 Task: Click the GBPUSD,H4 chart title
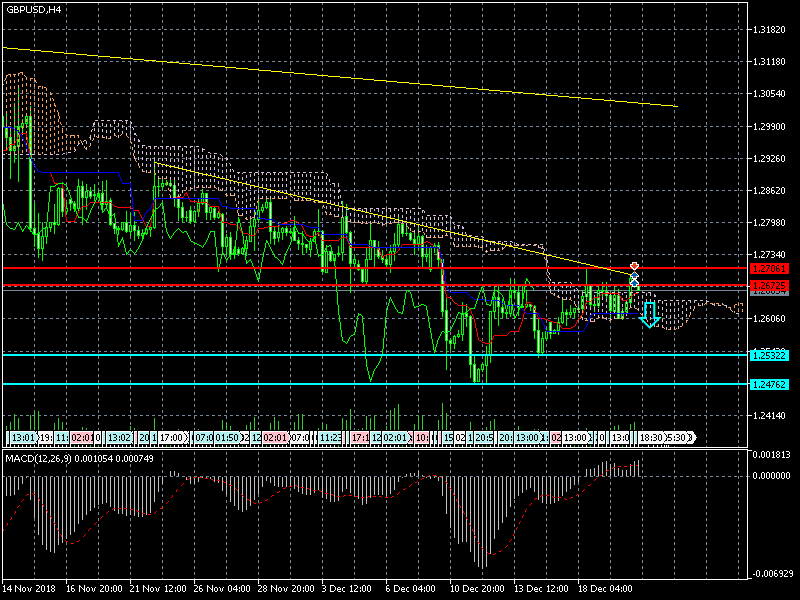click(32, 9)
